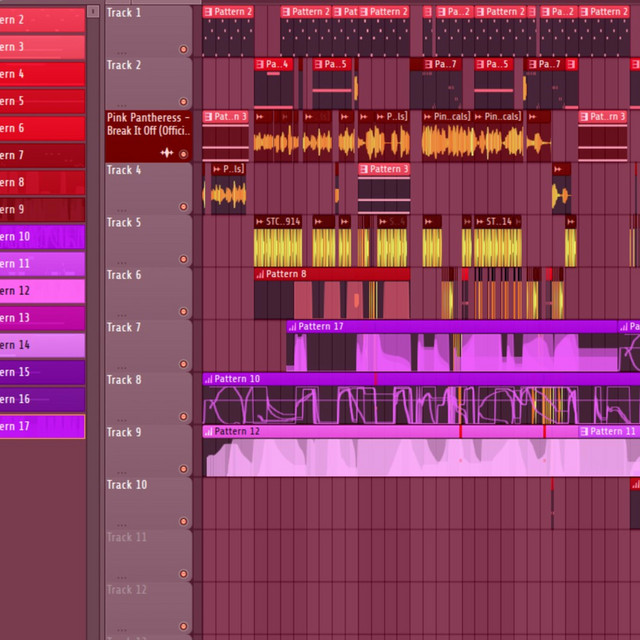Select Pattern 12 in the pattern picker
640x640 pixels.
click(42, 291)
